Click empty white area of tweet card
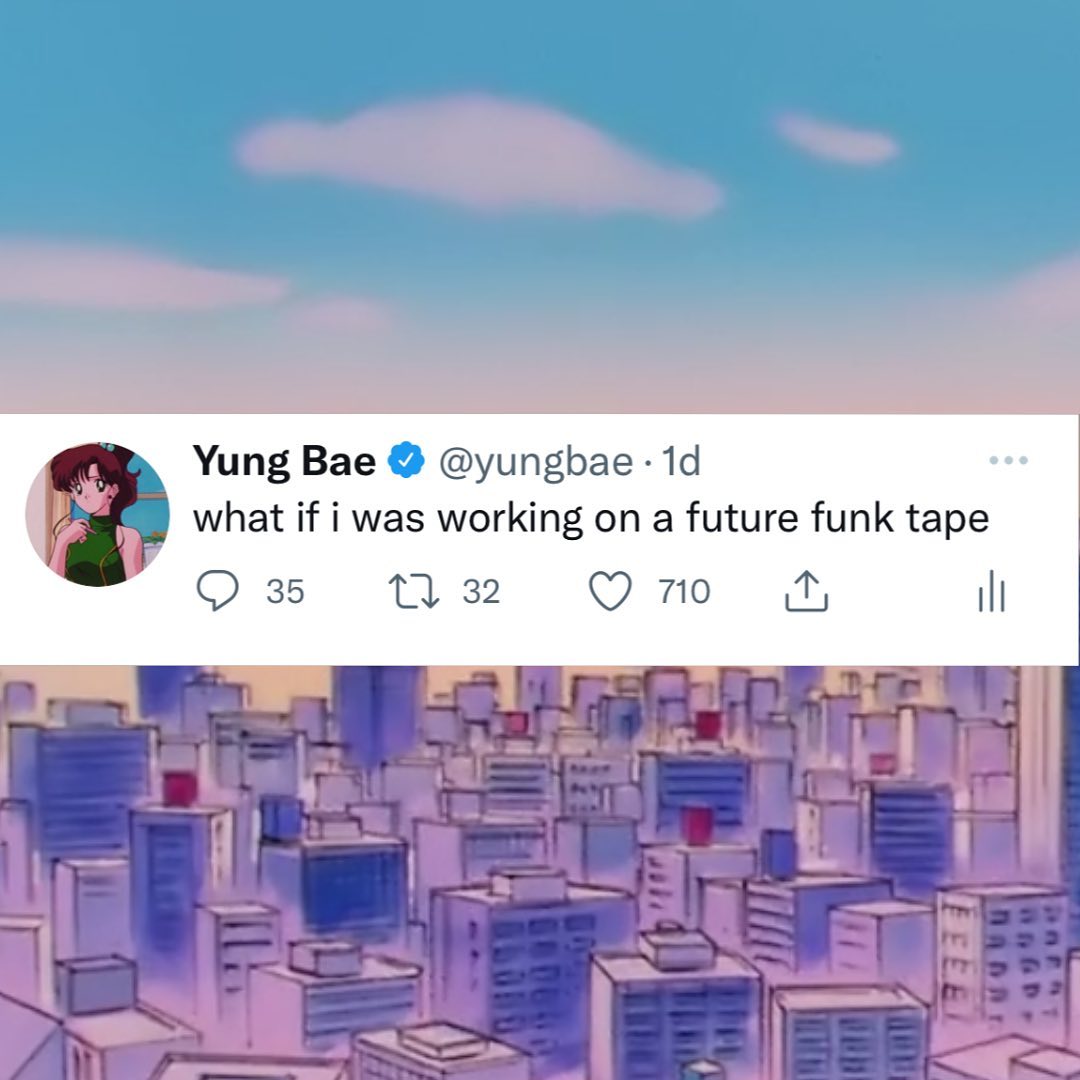 (895, 634)
